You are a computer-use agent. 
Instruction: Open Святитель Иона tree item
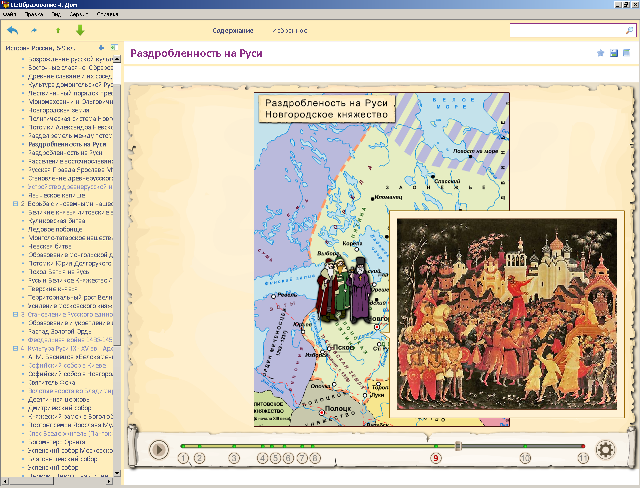51,383
